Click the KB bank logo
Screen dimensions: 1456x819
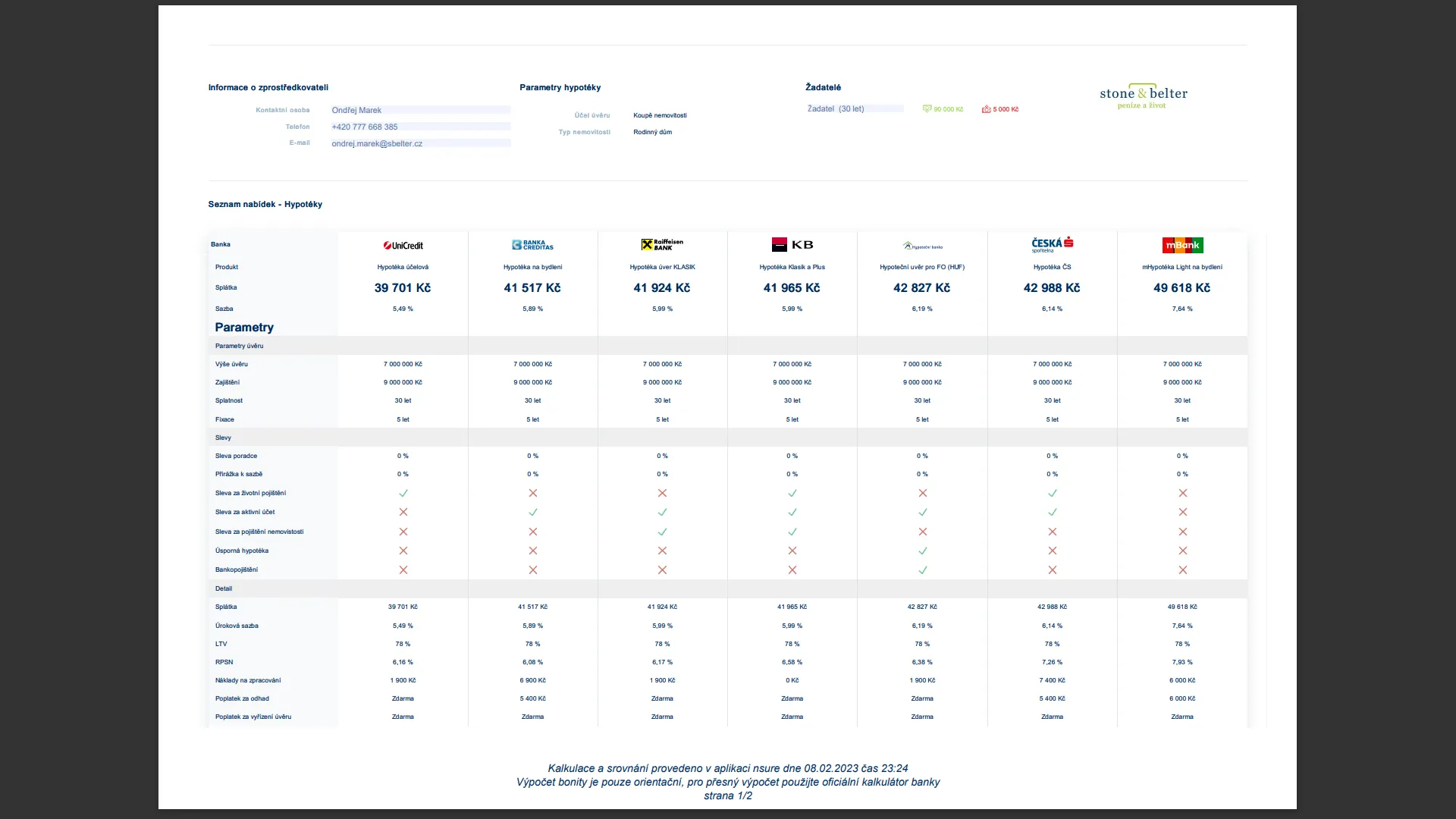click(792, 244)
